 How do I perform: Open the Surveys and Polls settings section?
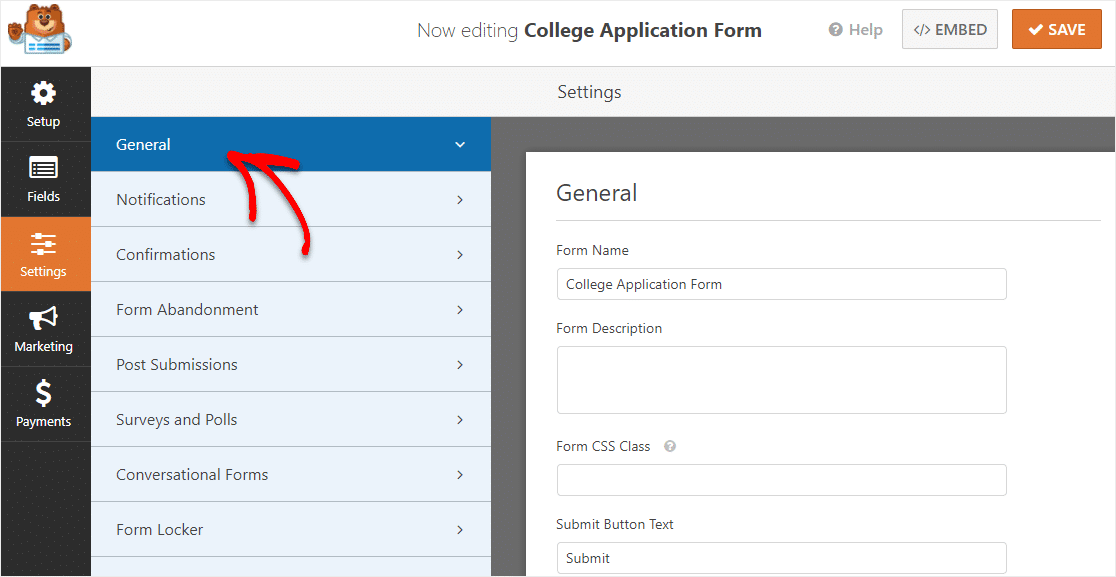click(x=291, y=420)
